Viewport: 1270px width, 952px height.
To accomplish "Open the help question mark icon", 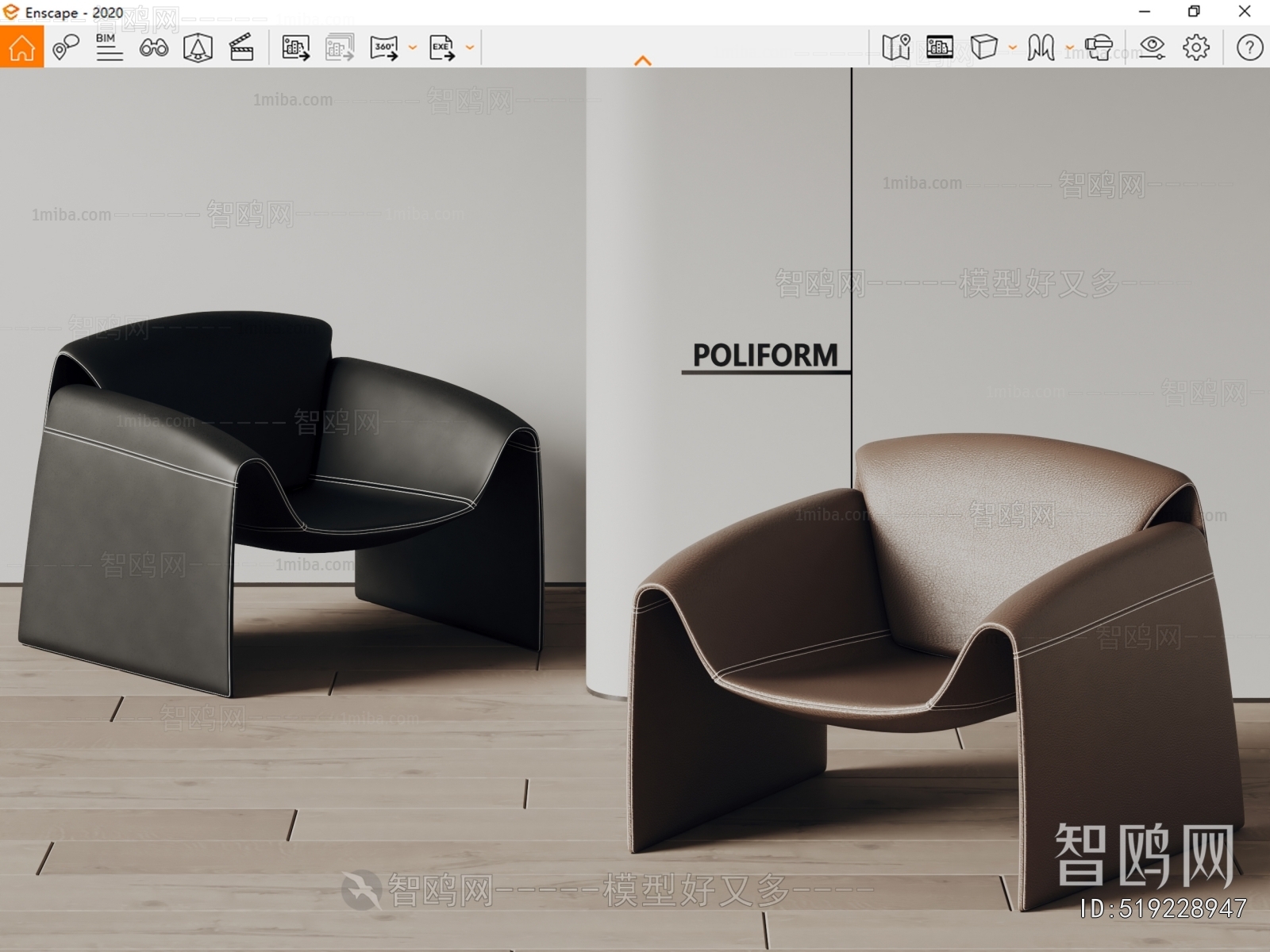I will click(1249, 48).
